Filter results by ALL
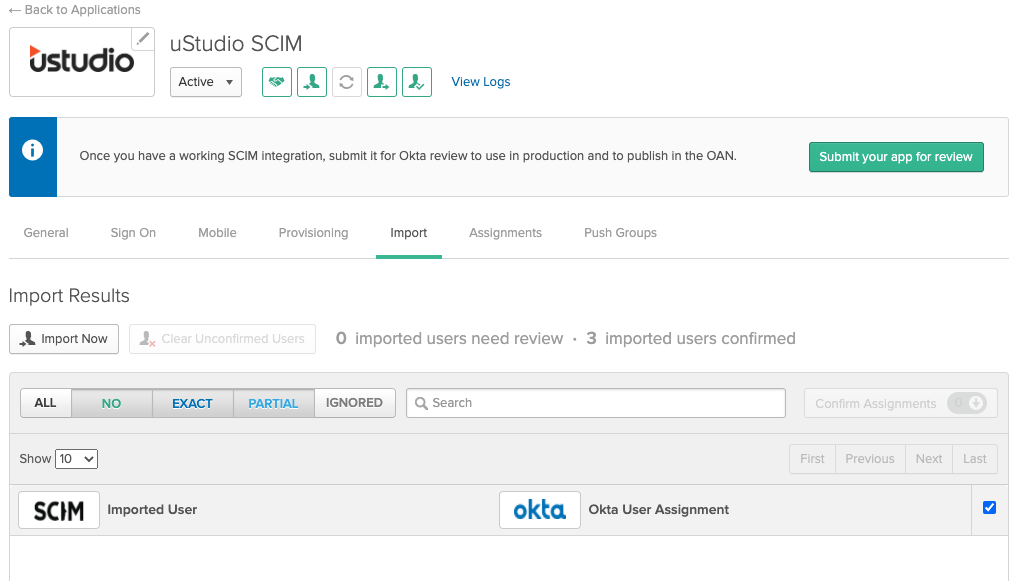1024x581 pixels. (46, 403)
